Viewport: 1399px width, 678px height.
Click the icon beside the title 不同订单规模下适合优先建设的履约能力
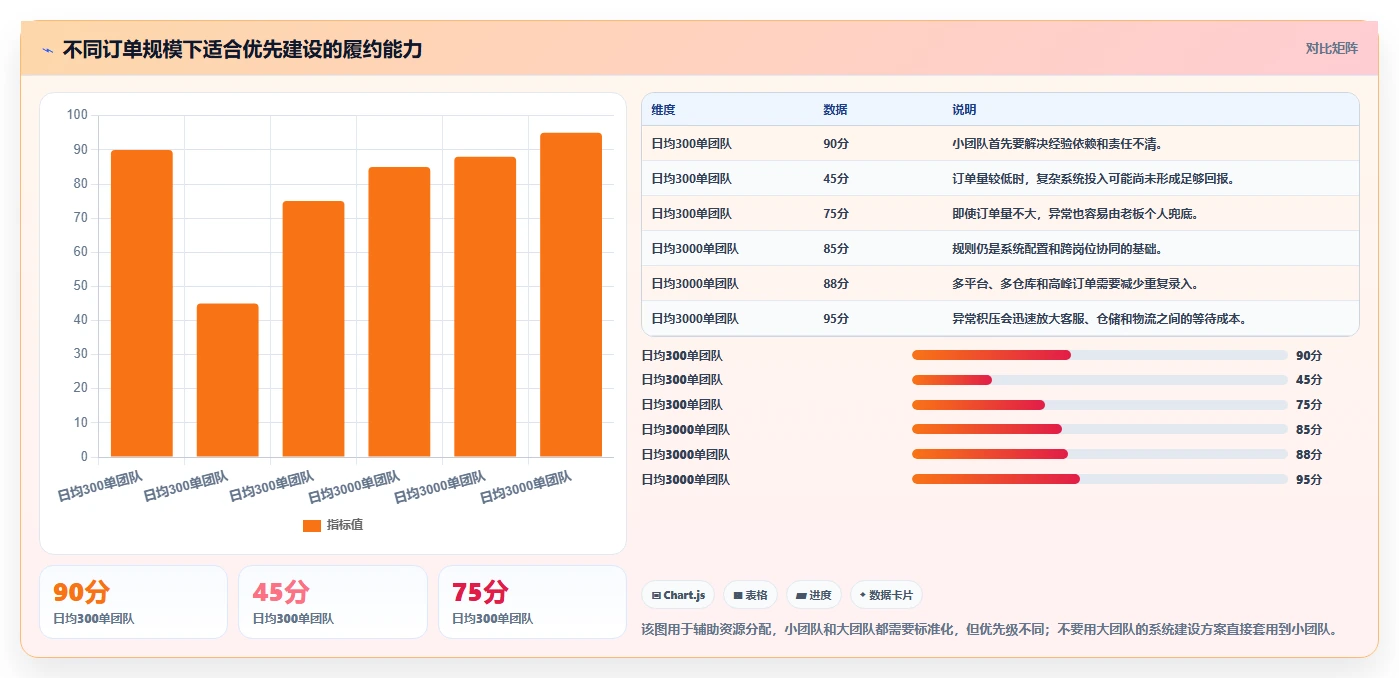[x=48, y=50]
